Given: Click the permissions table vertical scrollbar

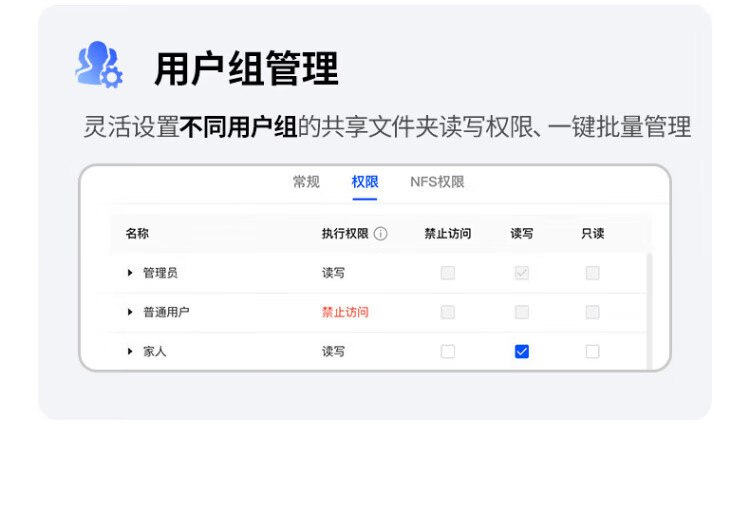Looking at the screenshot, I should click(x=649, y=310).
